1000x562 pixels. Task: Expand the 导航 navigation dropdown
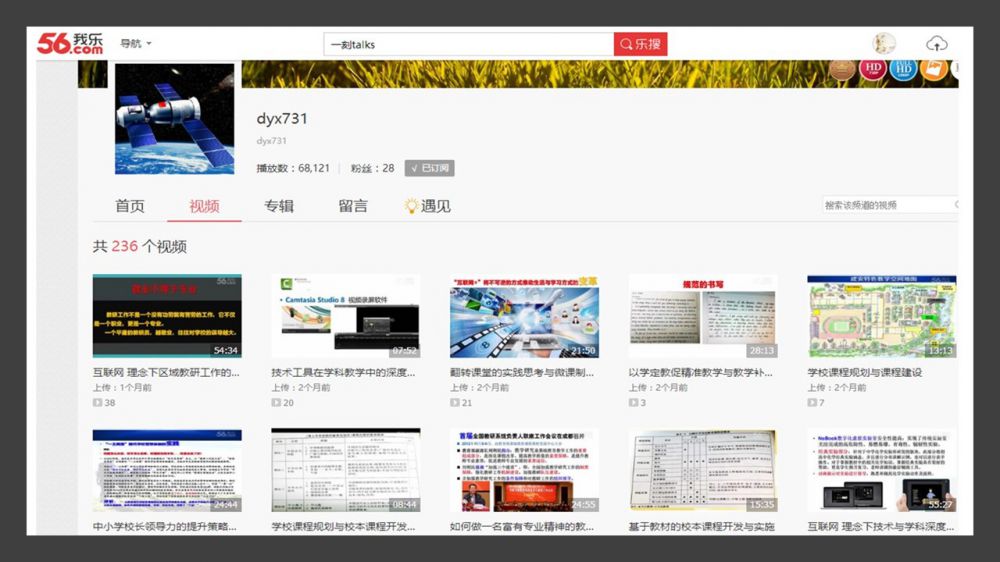[135, 44]
